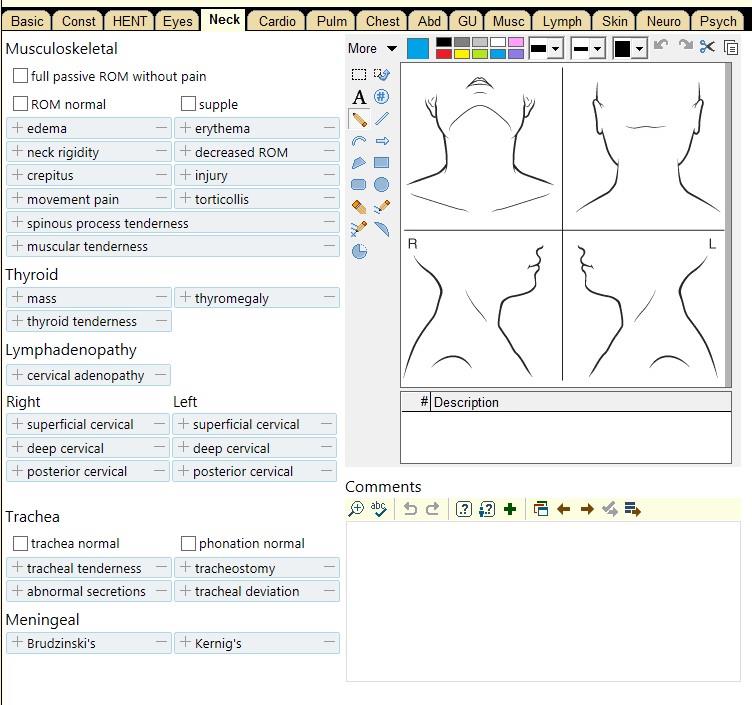The width and height of the screenshot is (752, 705).
Task: Switch to the Cardio tab
Action: pyautogui.click(x=276, y=21)
